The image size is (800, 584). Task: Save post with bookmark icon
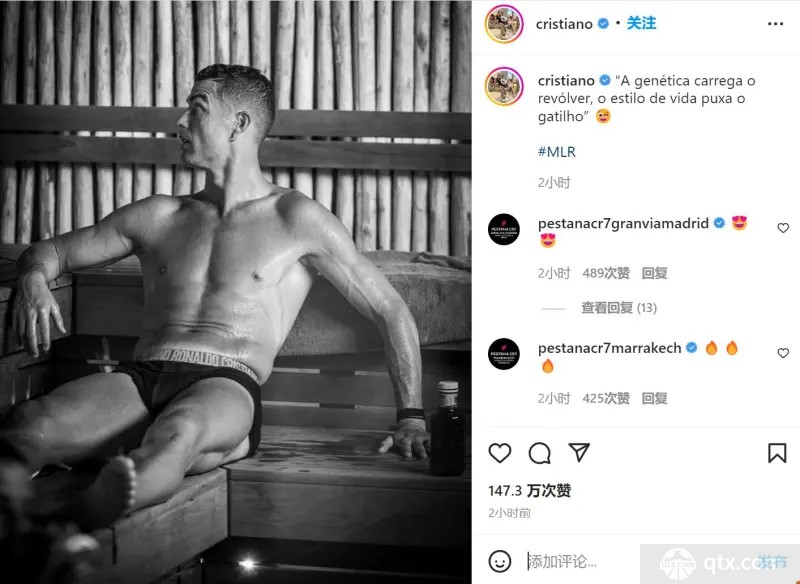[777, 453]
